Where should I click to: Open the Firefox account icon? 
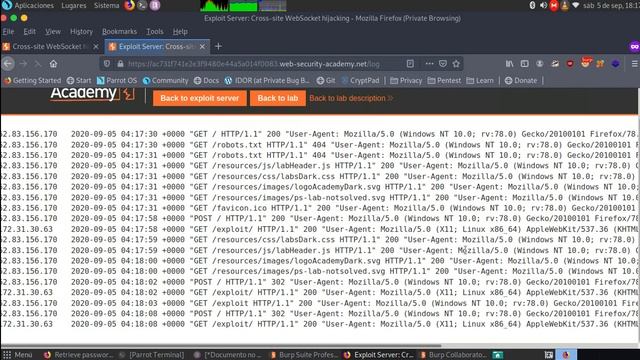coord(540,64)
